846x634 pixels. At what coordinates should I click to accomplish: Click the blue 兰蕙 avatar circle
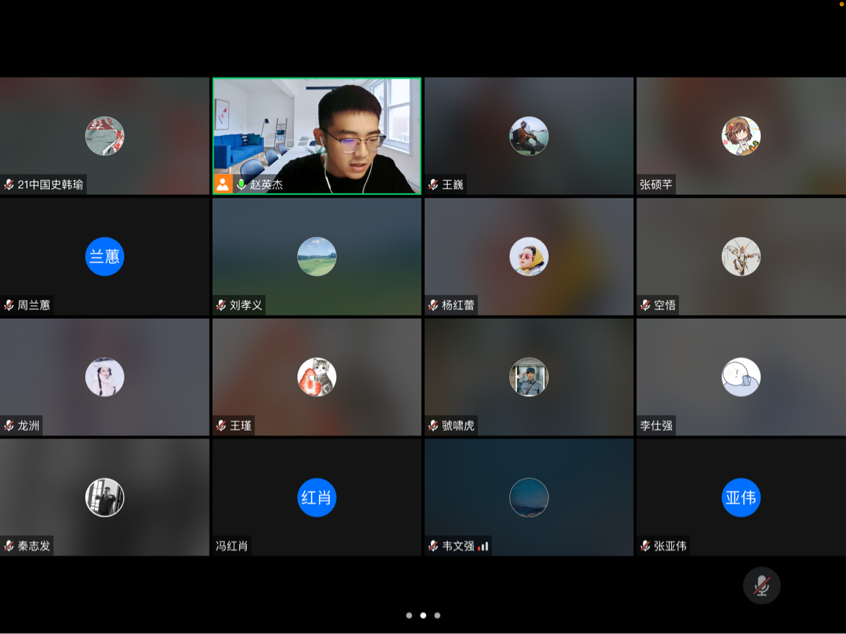click(104, 257)
